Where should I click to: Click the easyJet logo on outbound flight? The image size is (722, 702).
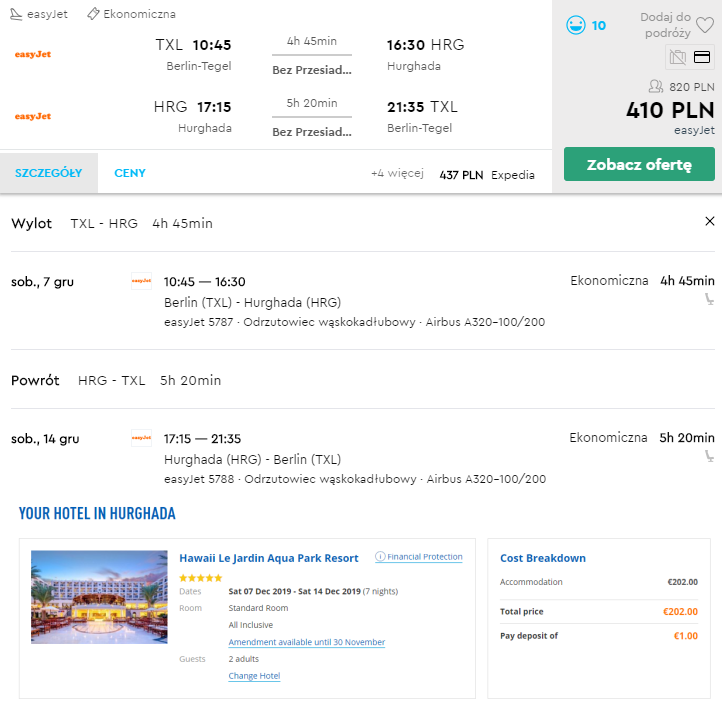click(33, 54)
